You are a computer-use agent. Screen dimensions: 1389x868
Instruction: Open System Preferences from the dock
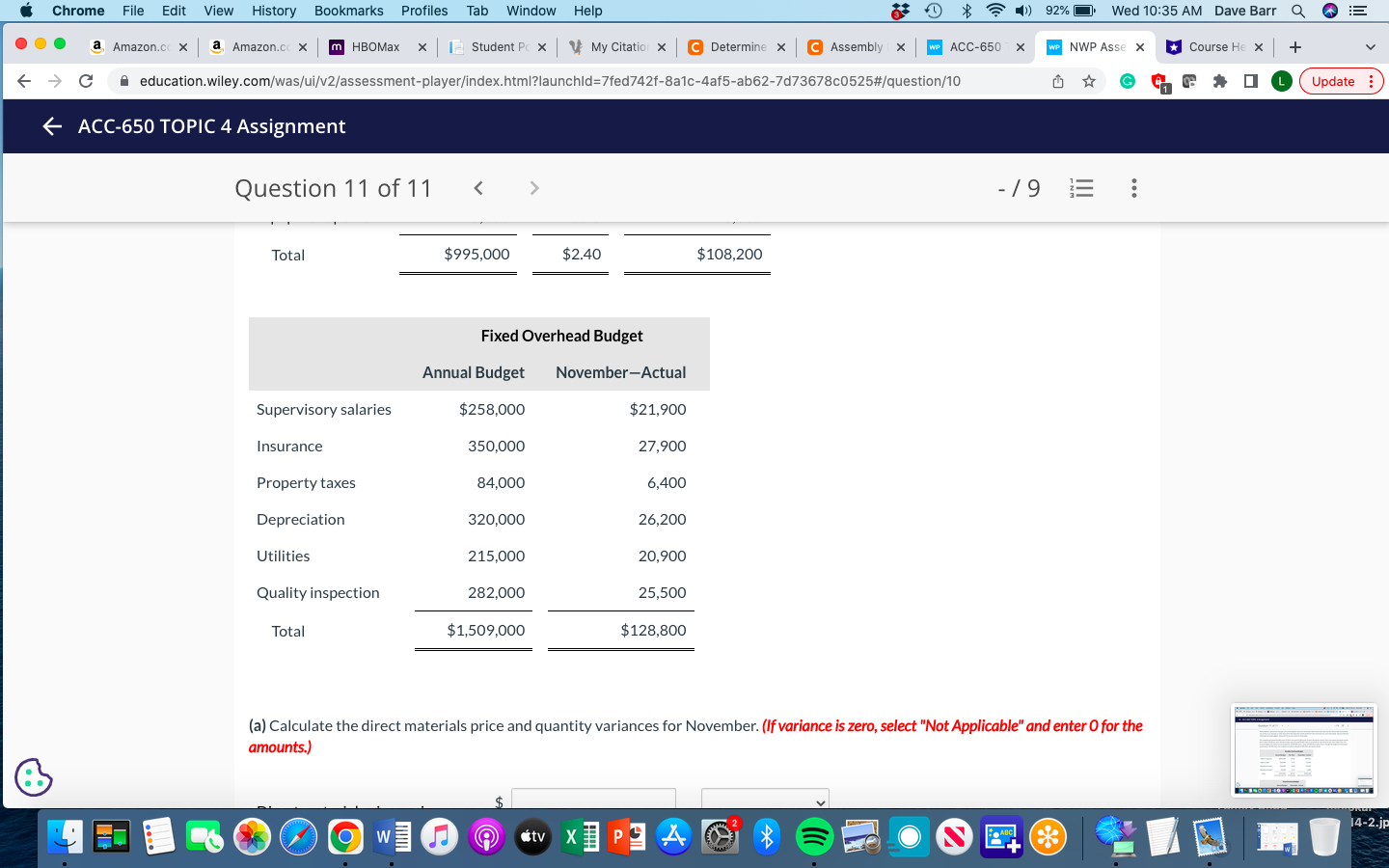click(x=721, y=836)
